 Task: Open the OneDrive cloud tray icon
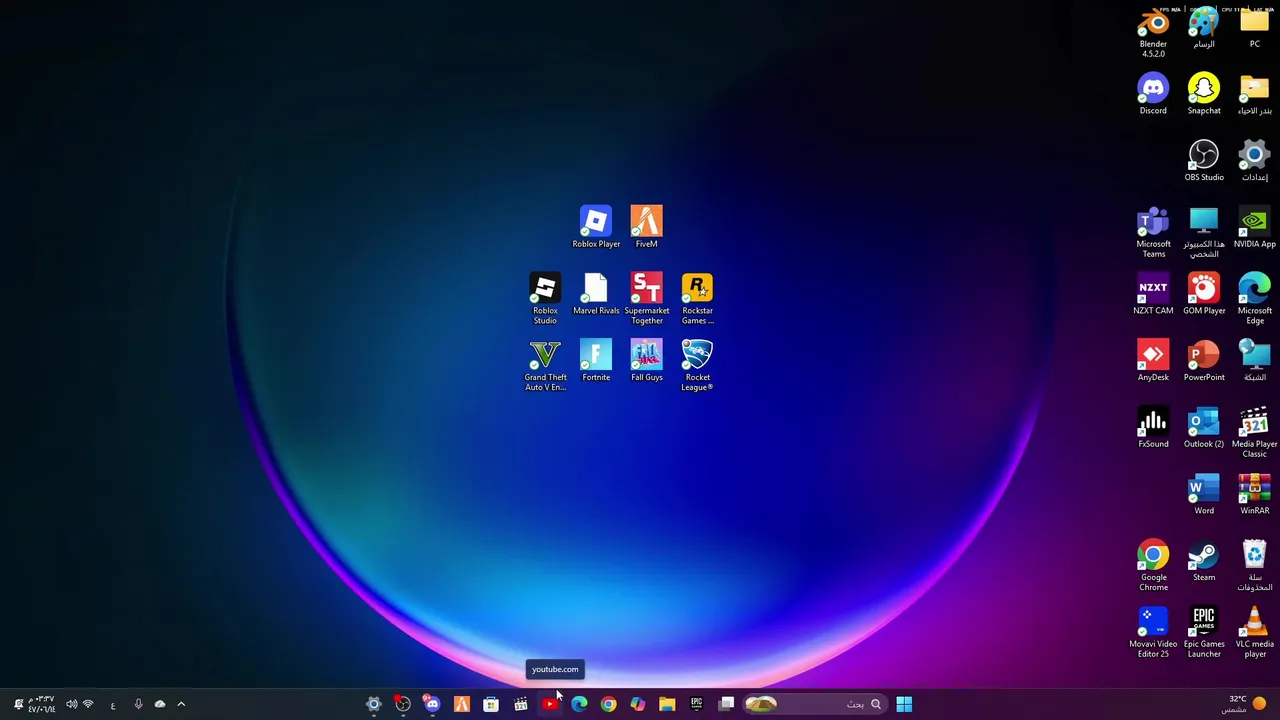tap(160, 704)
